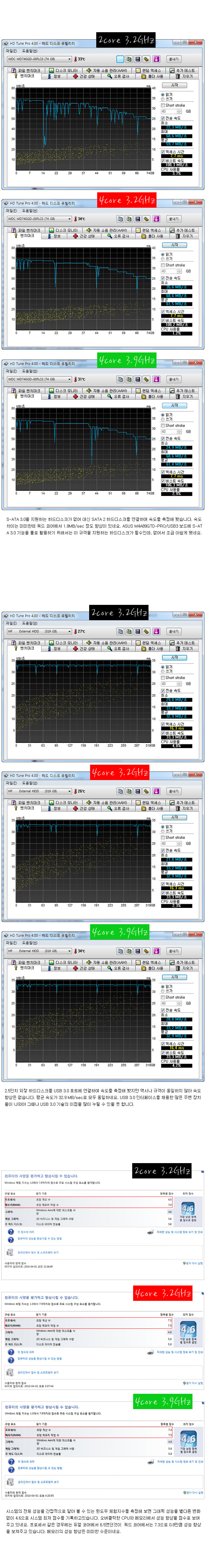Open options icon in External HDD 4core 3.9GHz window
This screenshot has height=1568, width=206.
coord(146,951)
